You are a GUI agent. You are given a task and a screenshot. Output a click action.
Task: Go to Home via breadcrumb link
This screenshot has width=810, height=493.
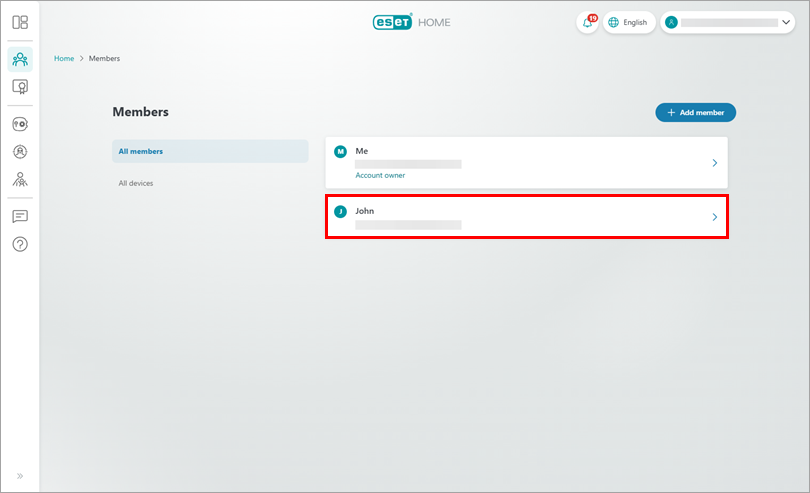[x=64, y=59]
